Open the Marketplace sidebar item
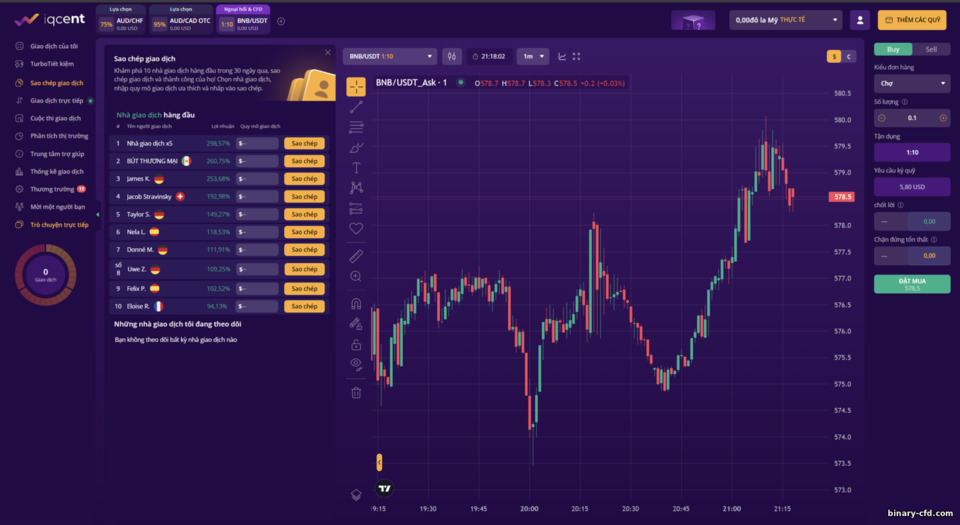 [x=50, y=189]
